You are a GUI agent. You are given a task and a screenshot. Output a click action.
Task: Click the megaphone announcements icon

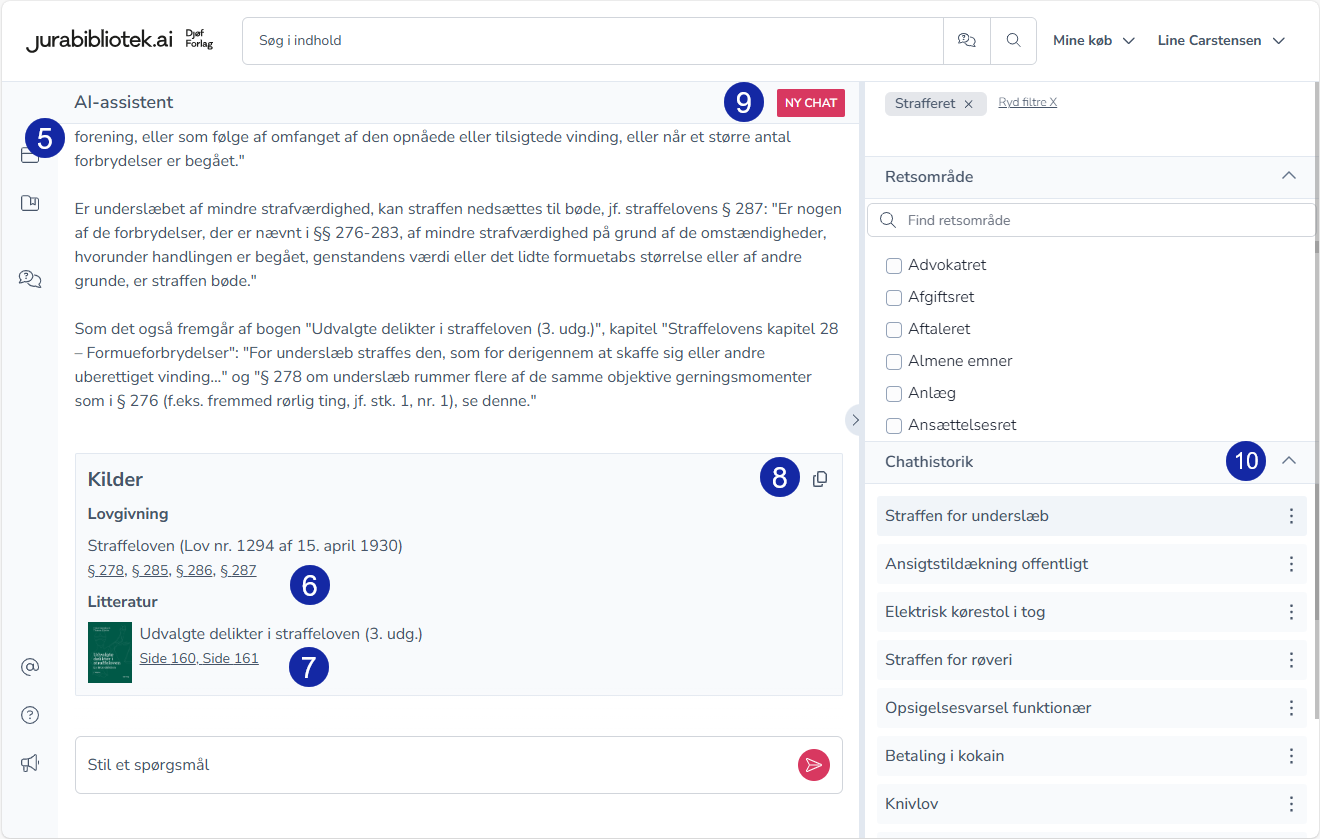[x=30, y=763]
